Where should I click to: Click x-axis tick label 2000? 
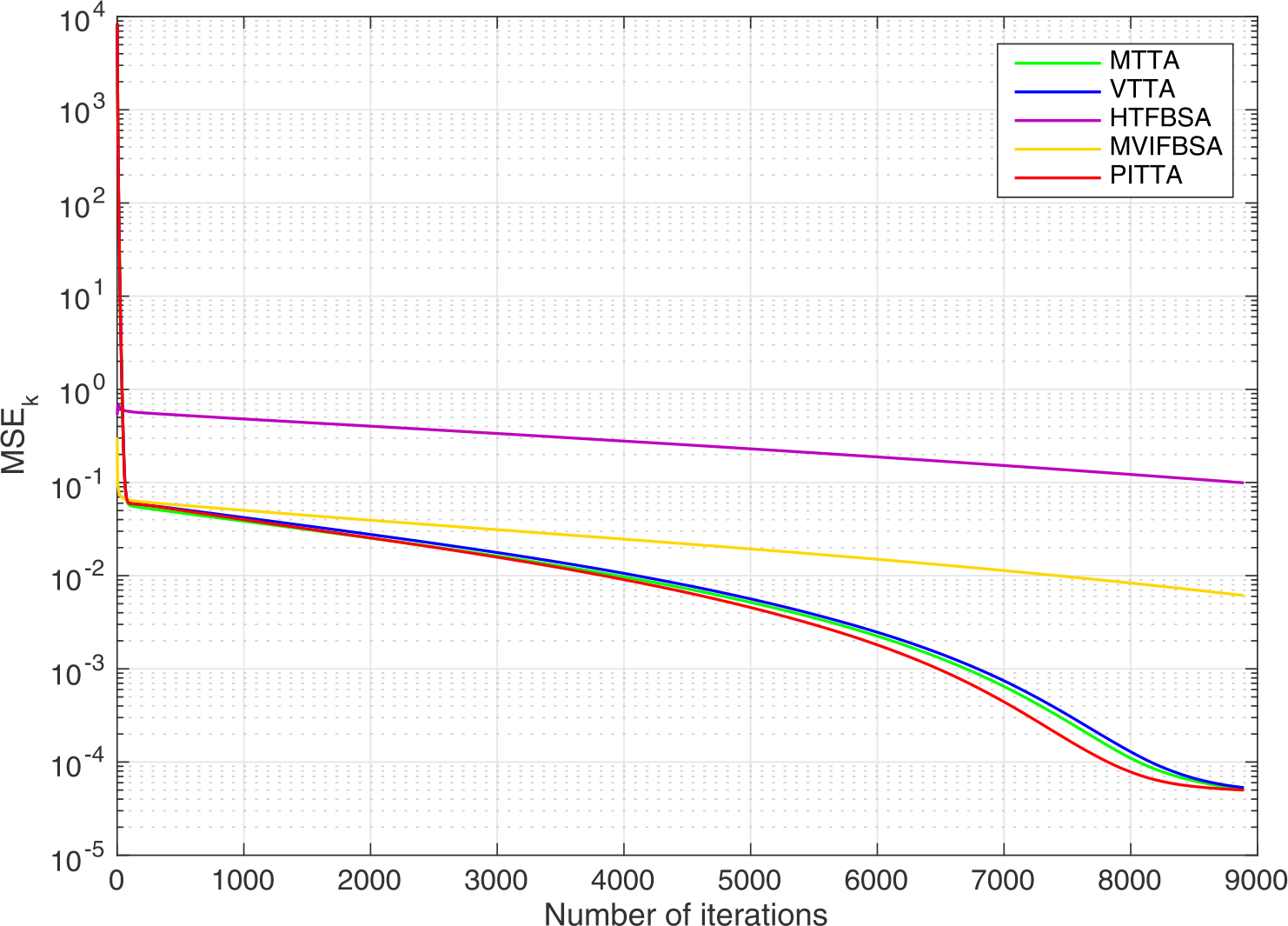pos(370,880)
